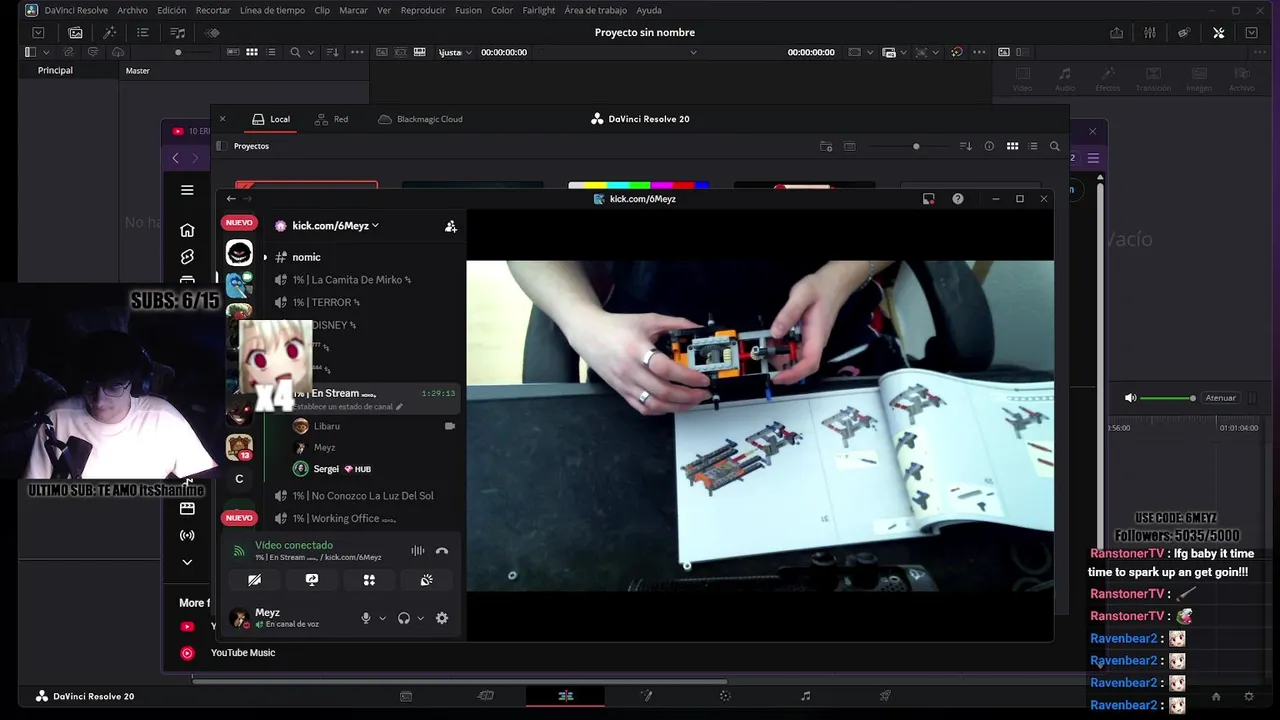Disconnect from the Discord voice channel
Viewport: 1280px width, 720px height.
pos(442,551)
